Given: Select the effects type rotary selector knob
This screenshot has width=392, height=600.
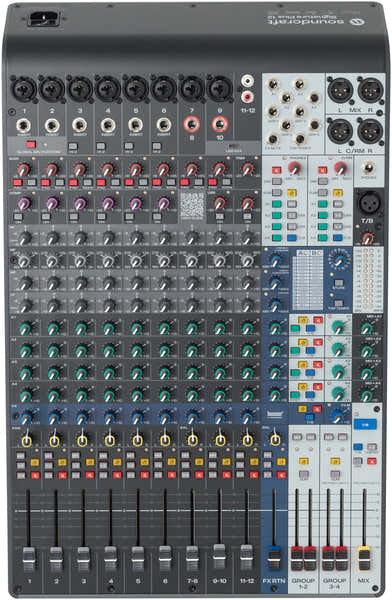Looking at the screenshot, I should (339, 261).
